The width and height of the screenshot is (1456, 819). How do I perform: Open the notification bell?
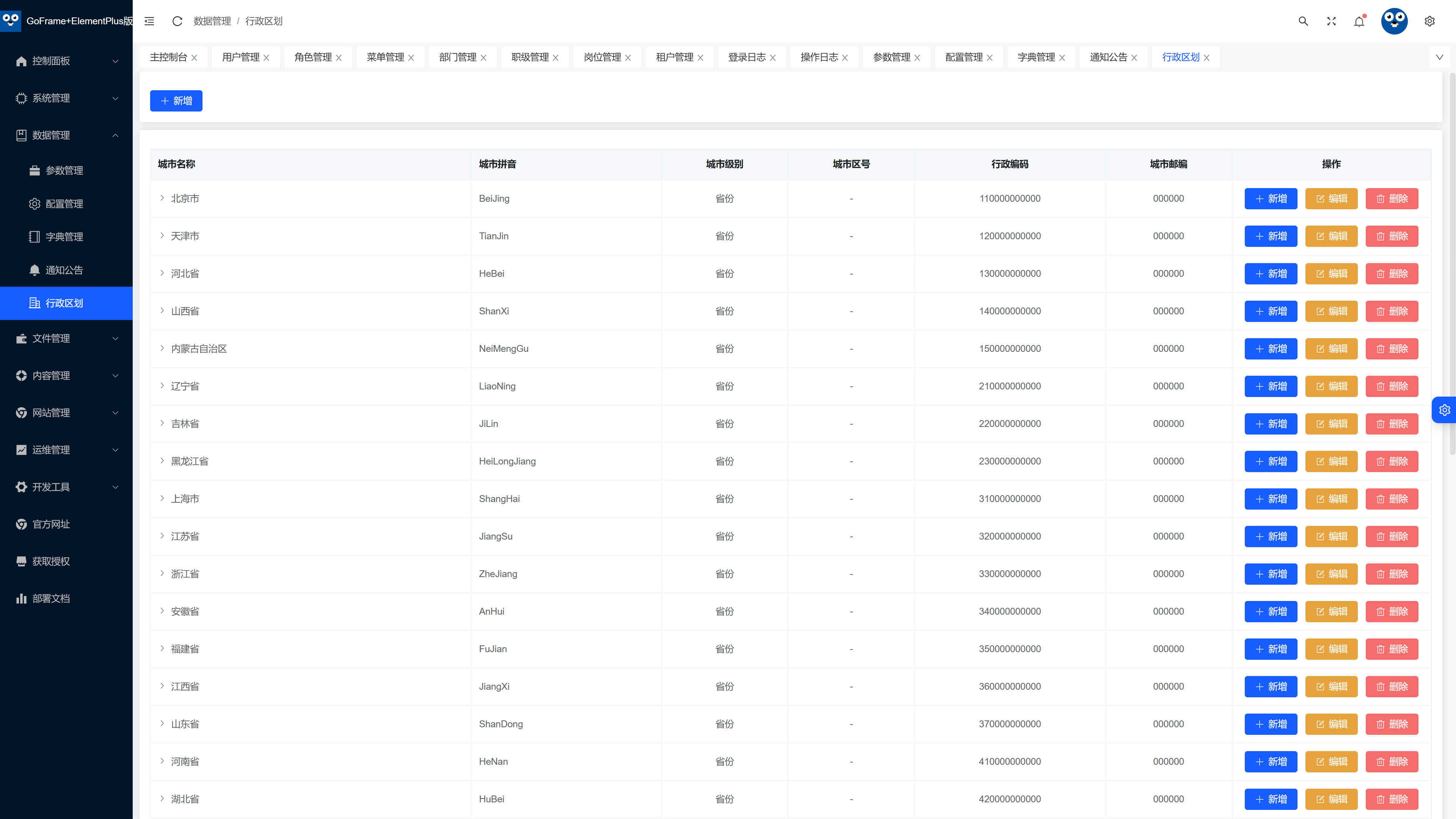[x=1359, y=21]
